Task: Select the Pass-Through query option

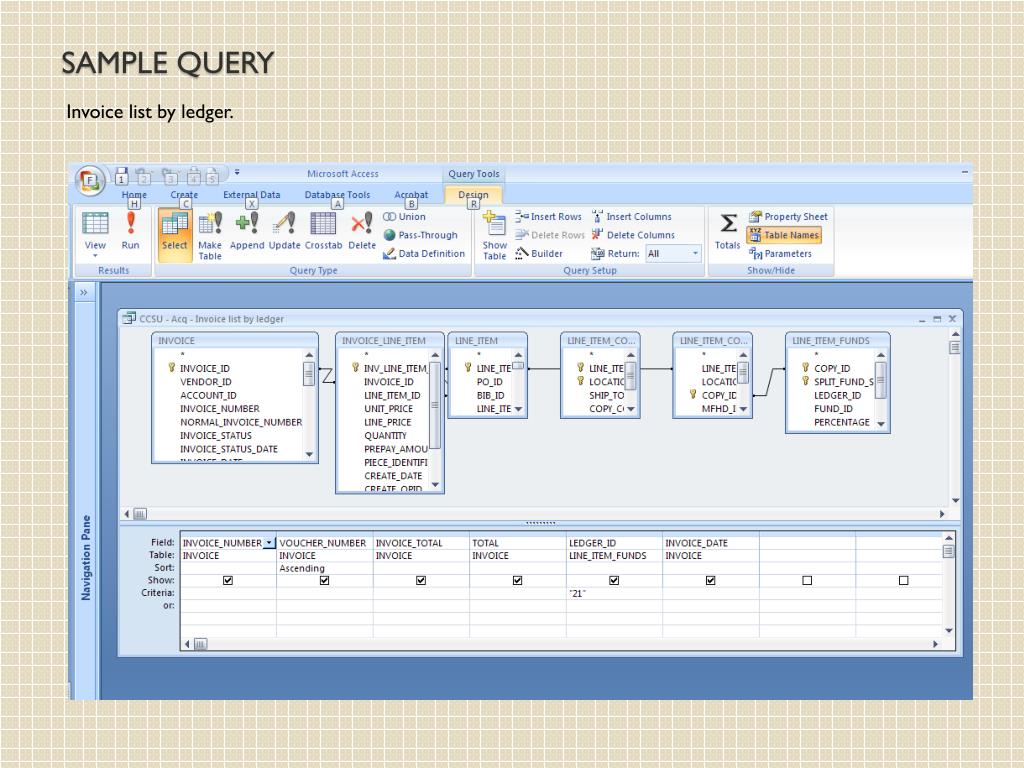Action: point(420,235)
